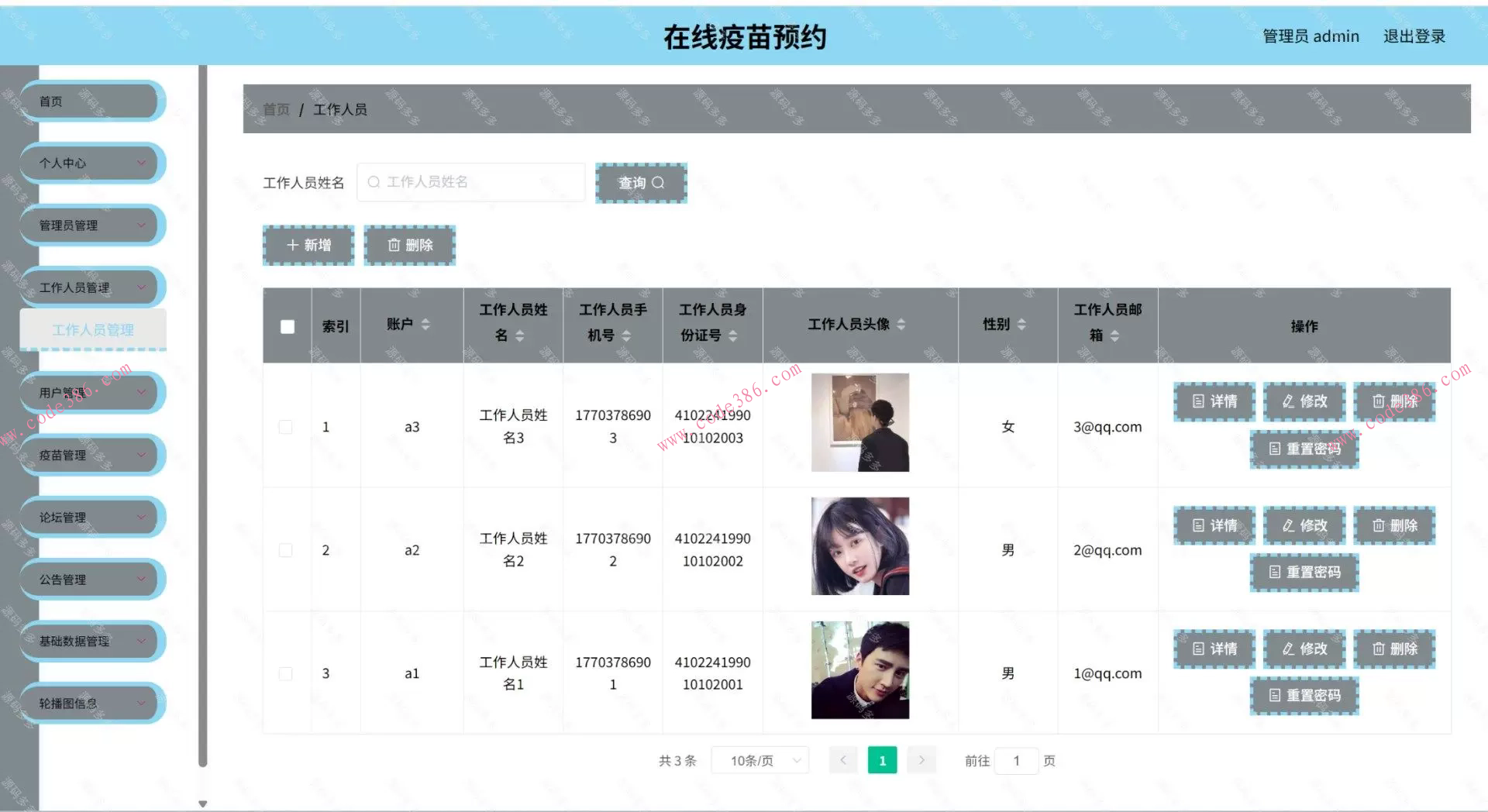This screenshot has height=812, width=1488.
Task: Reset password for account a2
Action: [1304, 573]
